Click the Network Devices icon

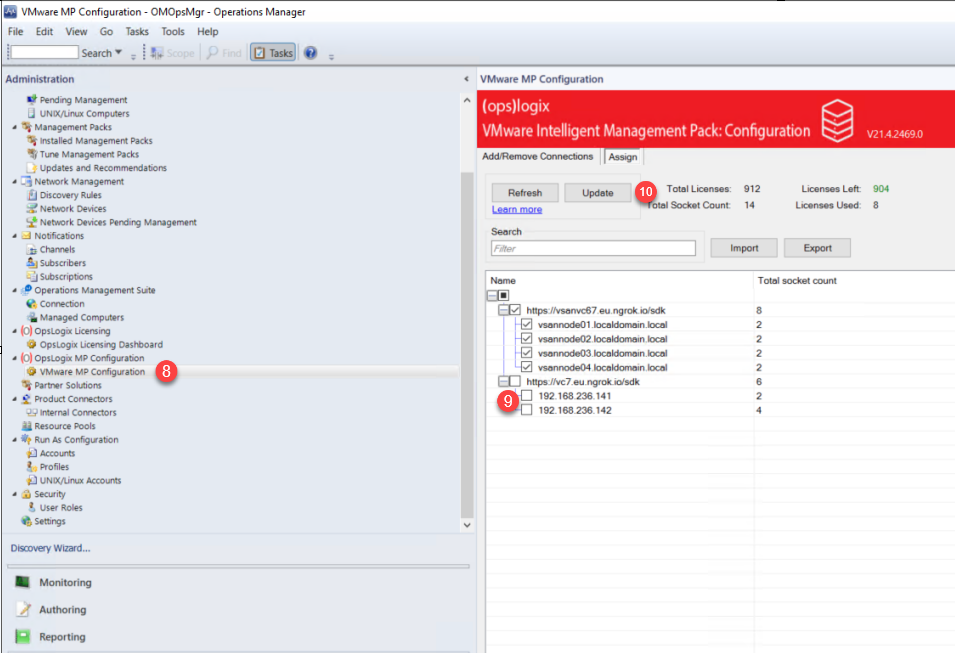(x=32, y=208)
